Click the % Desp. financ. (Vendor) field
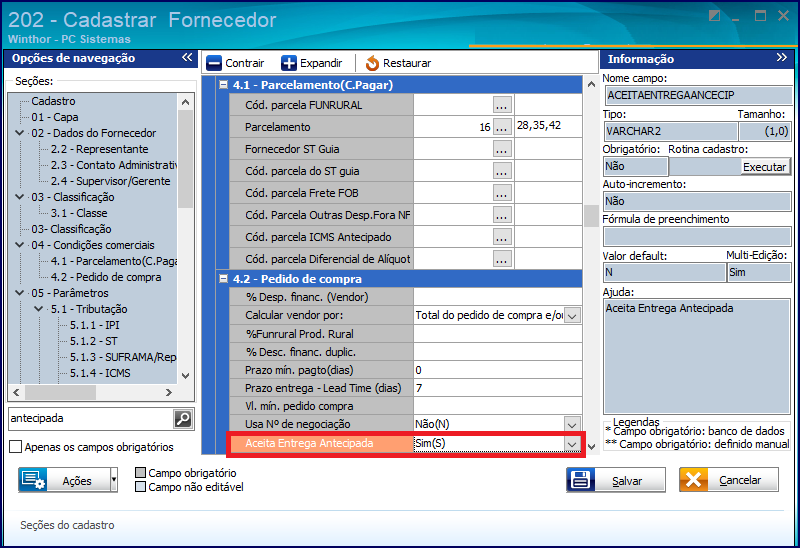Image resolution: width=800 pixels, height=548 pixels. [x=497, y=297]
